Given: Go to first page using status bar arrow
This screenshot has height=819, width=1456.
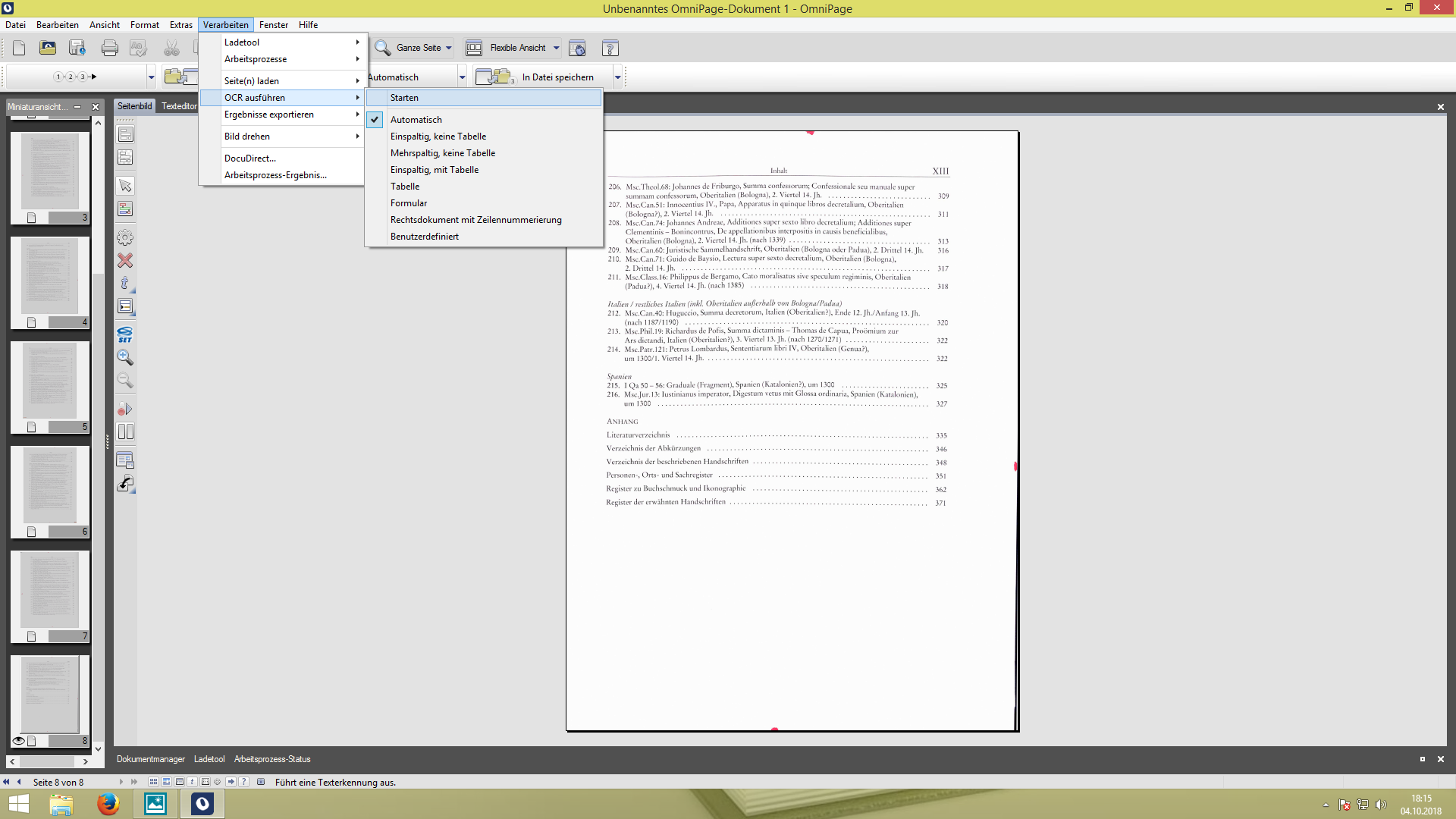Looking at the screenshot, I should [6, 782].
